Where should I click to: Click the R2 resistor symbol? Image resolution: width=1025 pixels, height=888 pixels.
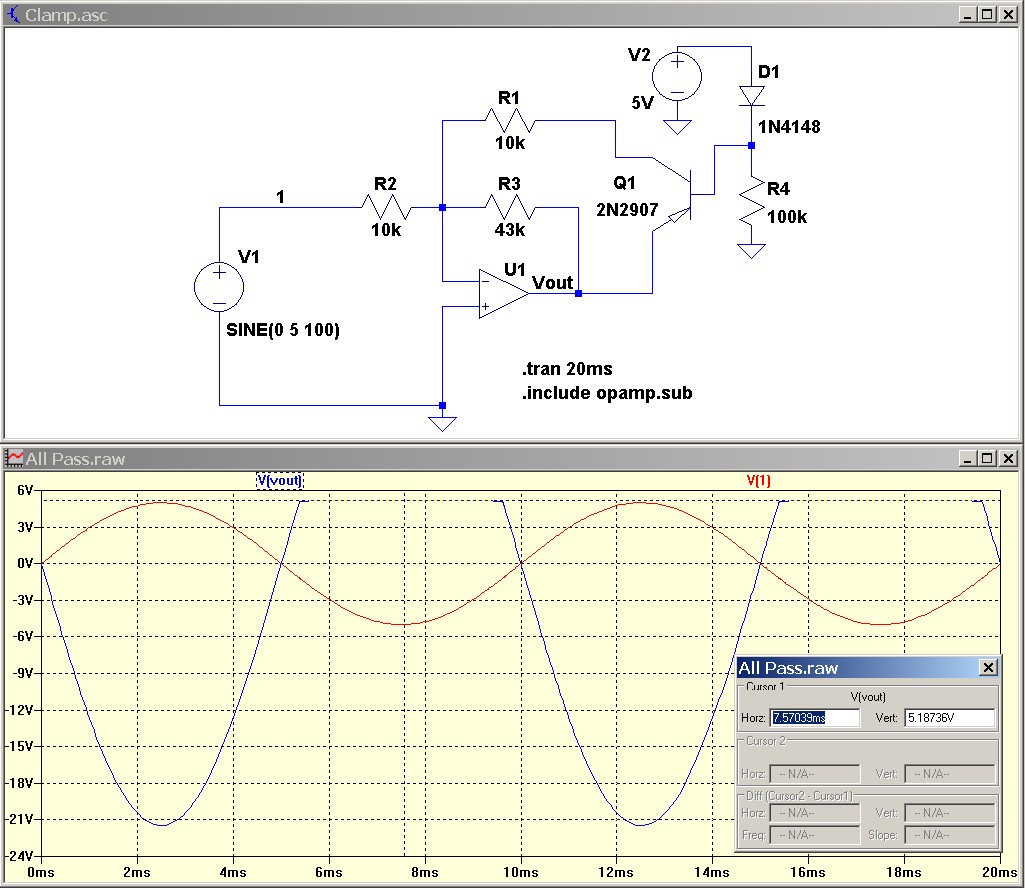click(x=386, y=207)
